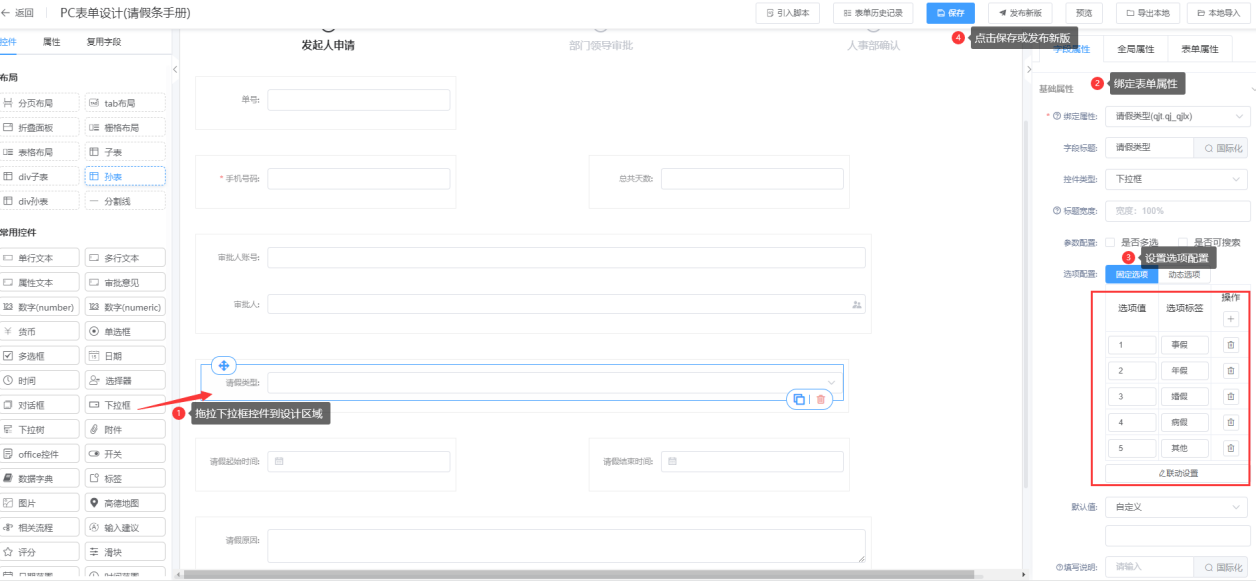Open the 绑定属性 dropdown
Screen dimensions: 1256x583
[1177, 116]
